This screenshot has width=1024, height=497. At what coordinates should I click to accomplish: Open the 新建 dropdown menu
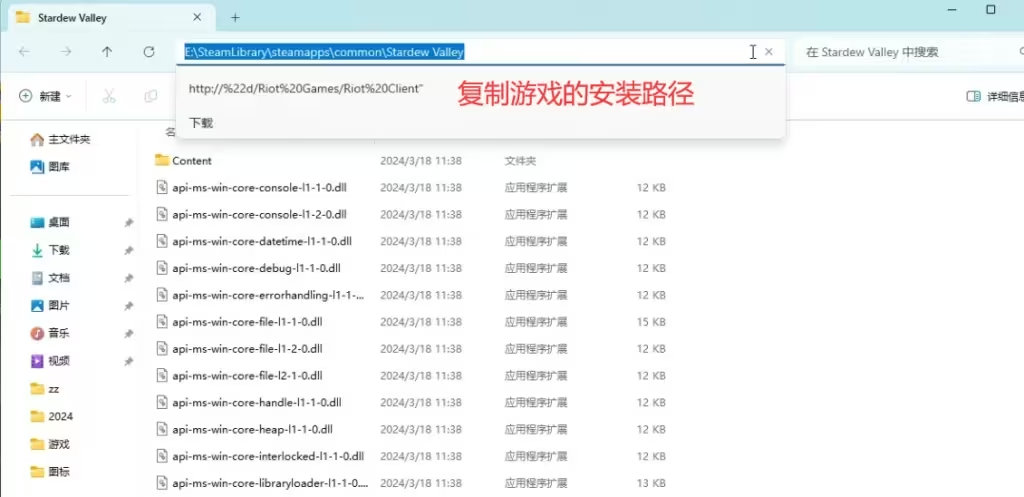pos(45,96)
